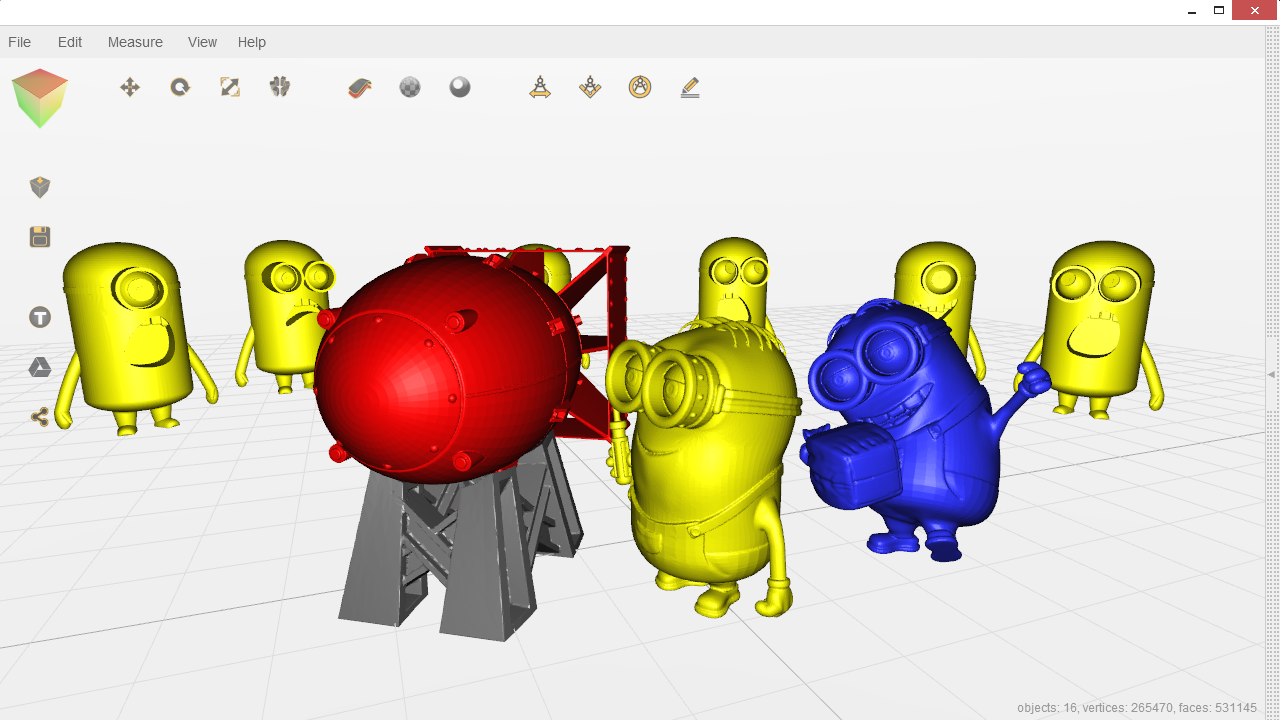Close the application window
The height and width of the screenshot is (720, 1280).
click(x=1255, y=11)
